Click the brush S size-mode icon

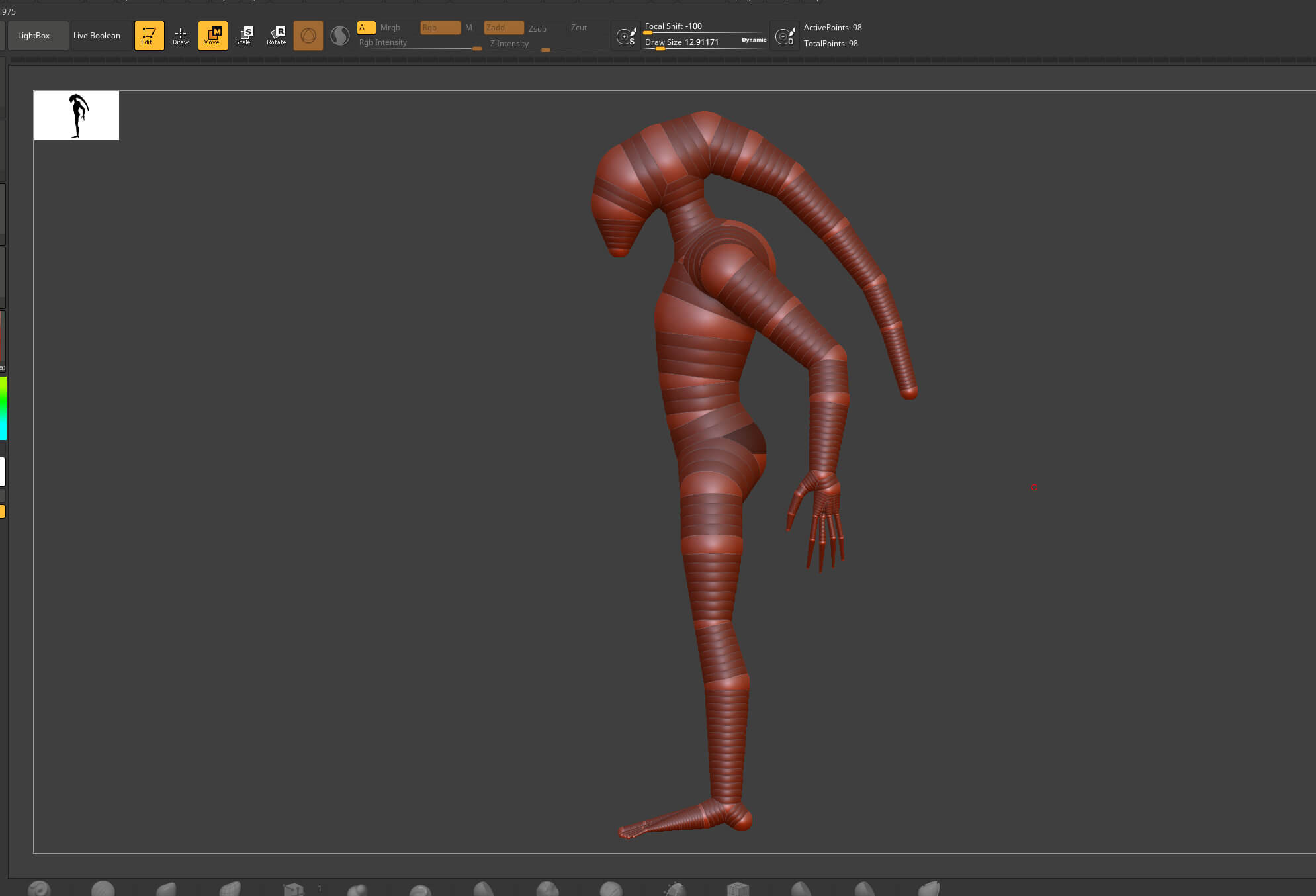pyautogui.click(x=626, y=36)
